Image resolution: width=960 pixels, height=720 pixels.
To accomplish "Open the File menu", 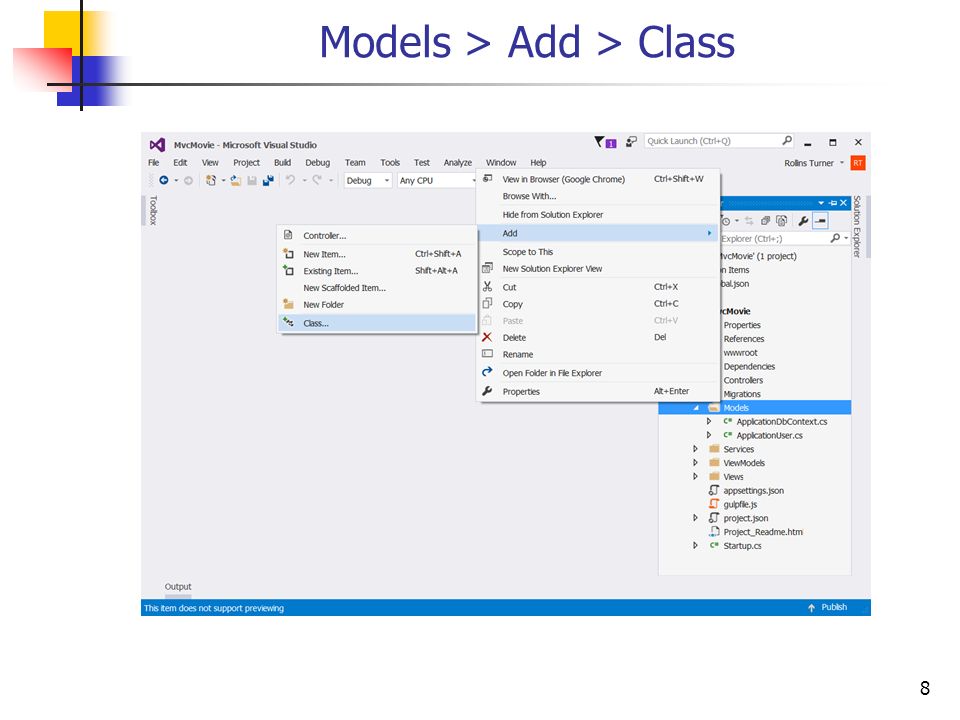I will 154,162.
